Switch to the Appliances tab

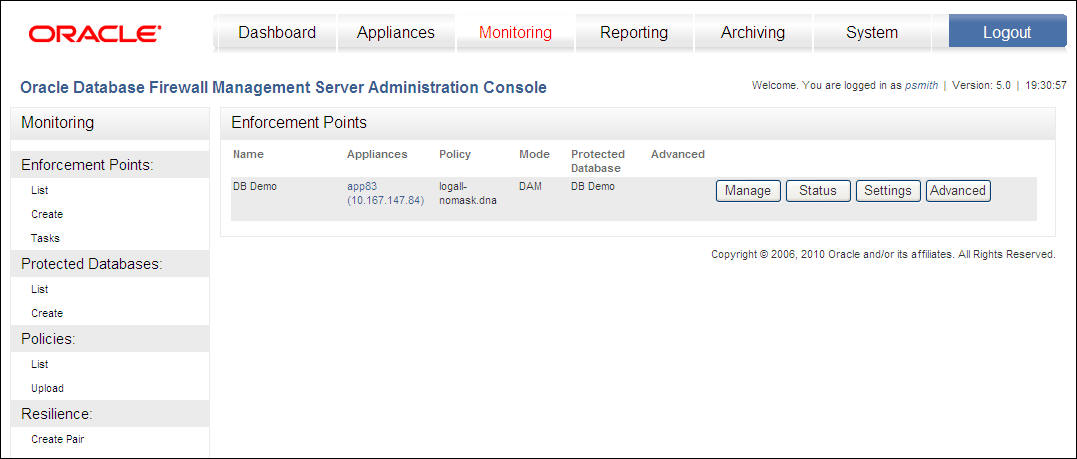[396, 32]
